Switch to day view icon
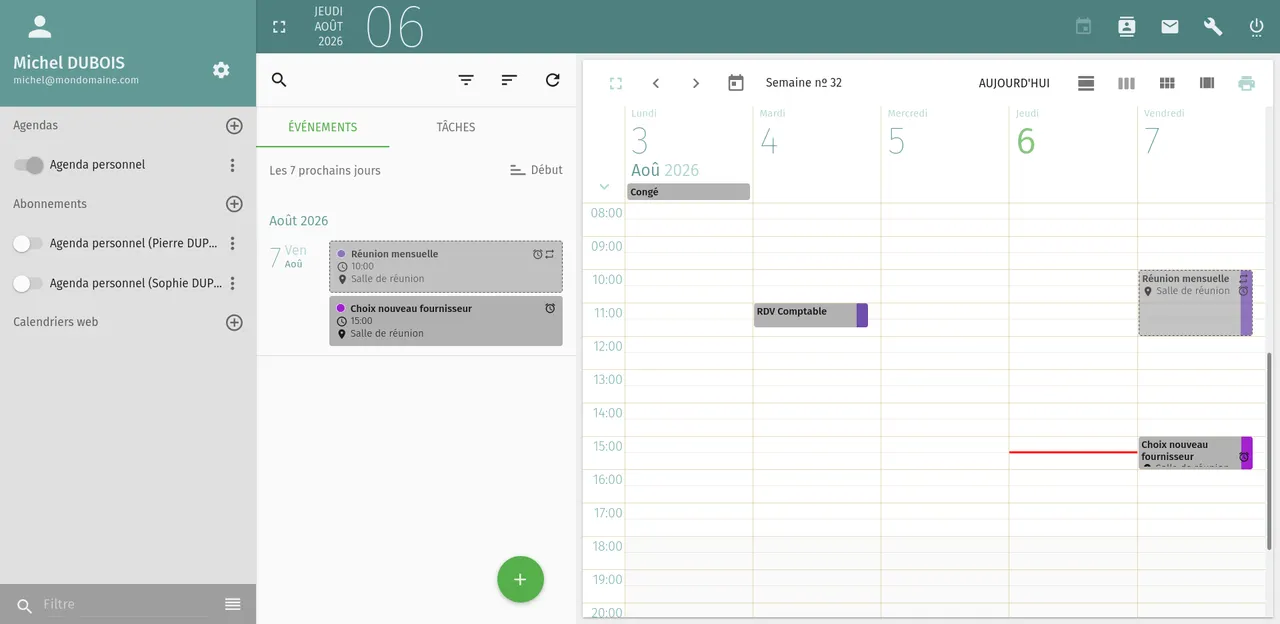This screenshot has width=1280, height=624. pyautogui.click(x=1086, y=83)
